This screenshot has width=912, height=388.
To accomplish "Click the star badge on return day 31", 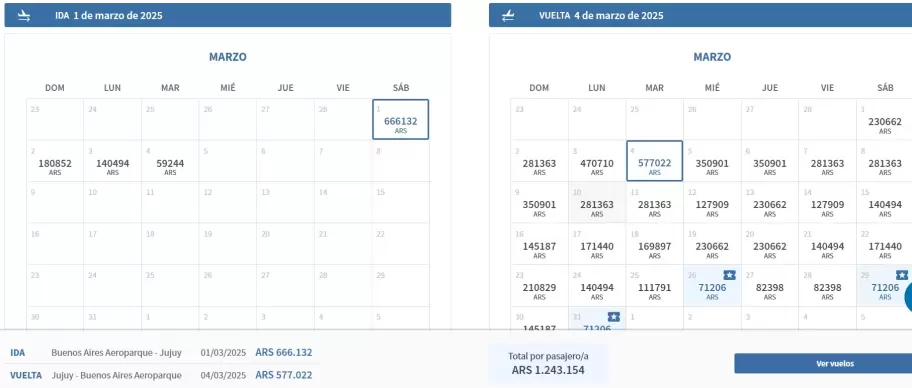I will coord(614,316).
